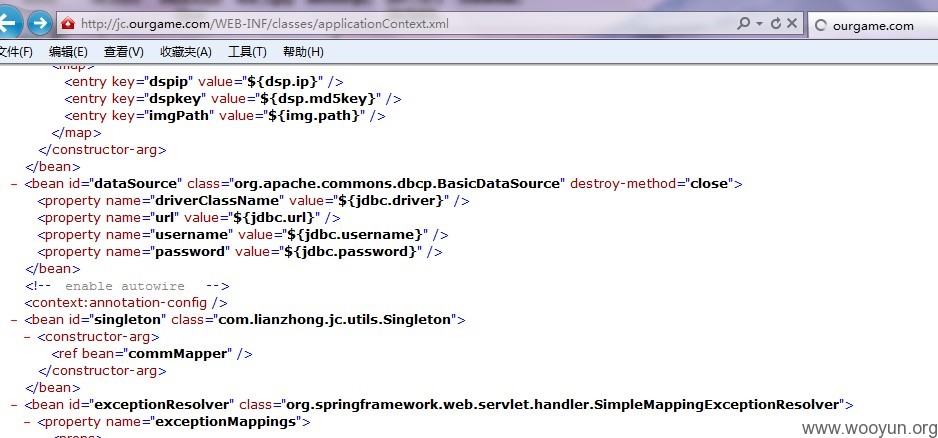Screen dimensions: 938x438
Task: Stop loading with the X icon
Action: pos(791,24)
